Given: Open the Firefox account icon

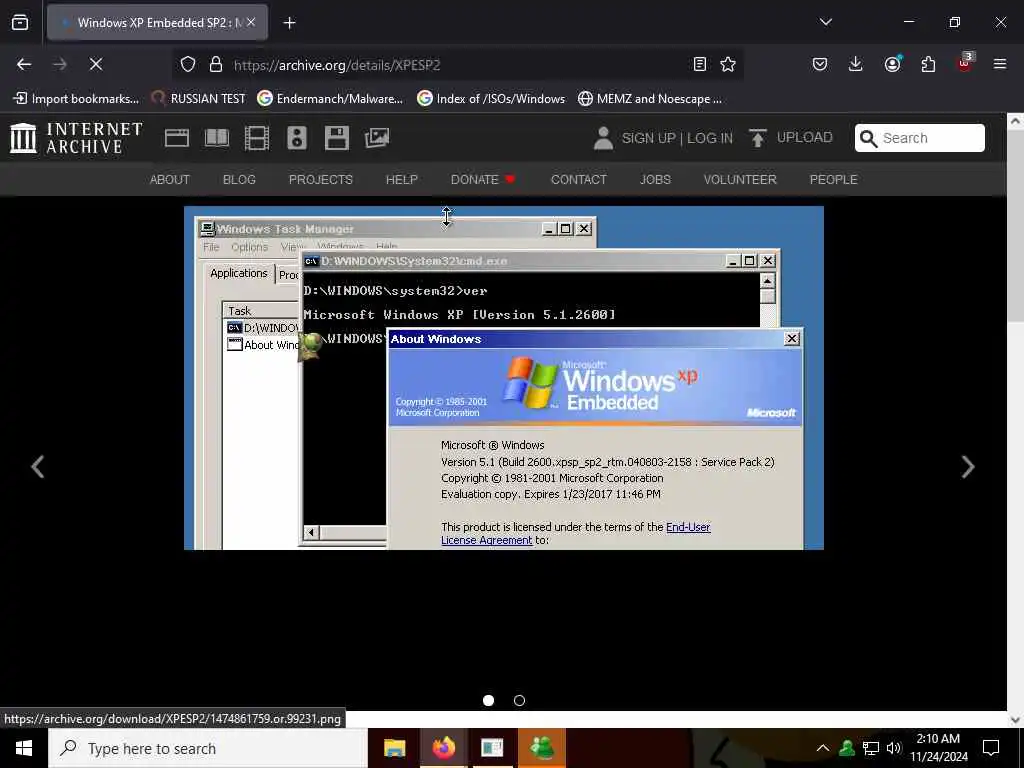Looking at the screenshot, I should 892,63.
